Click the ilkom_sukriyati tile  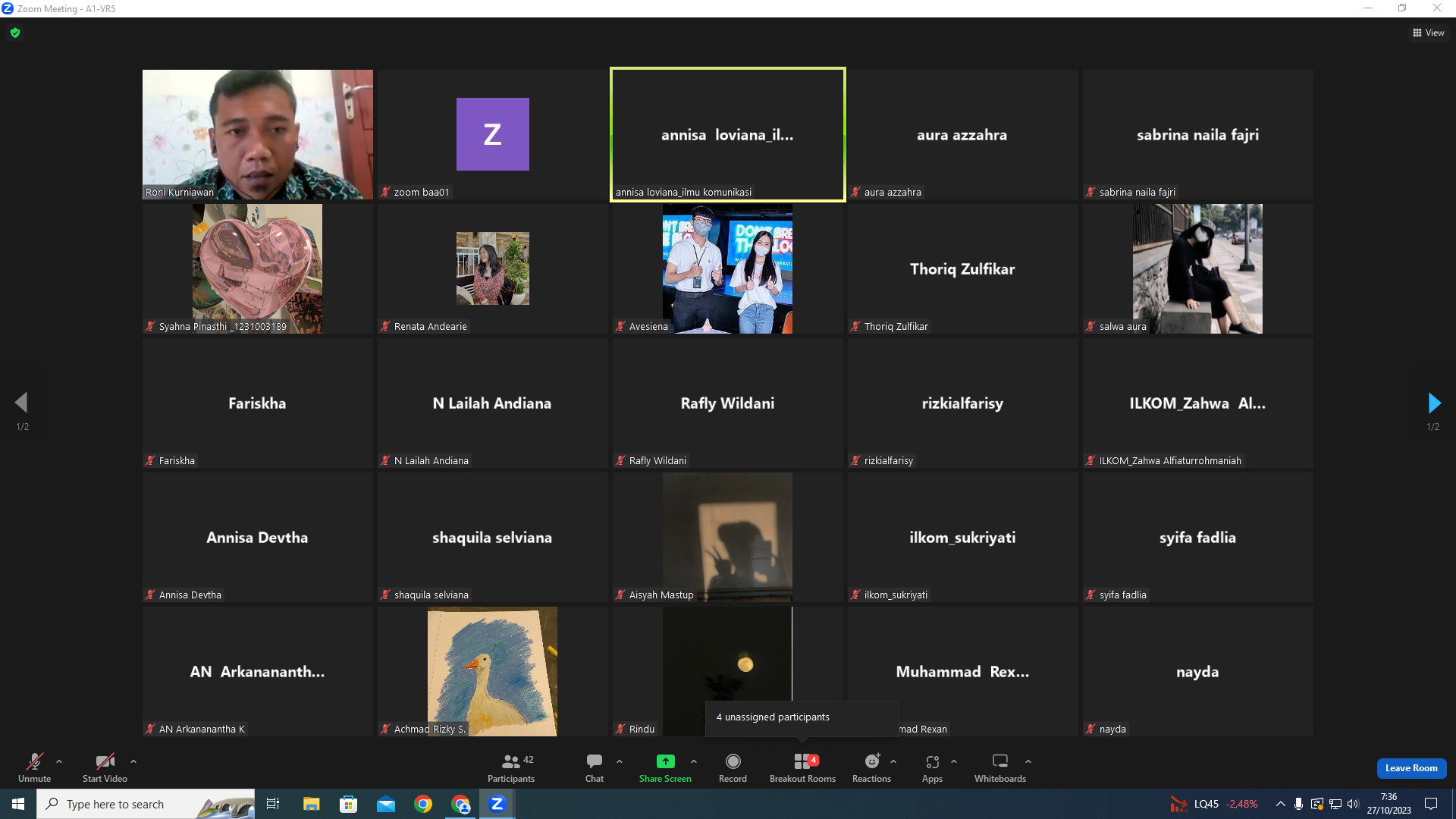(963, 537)
